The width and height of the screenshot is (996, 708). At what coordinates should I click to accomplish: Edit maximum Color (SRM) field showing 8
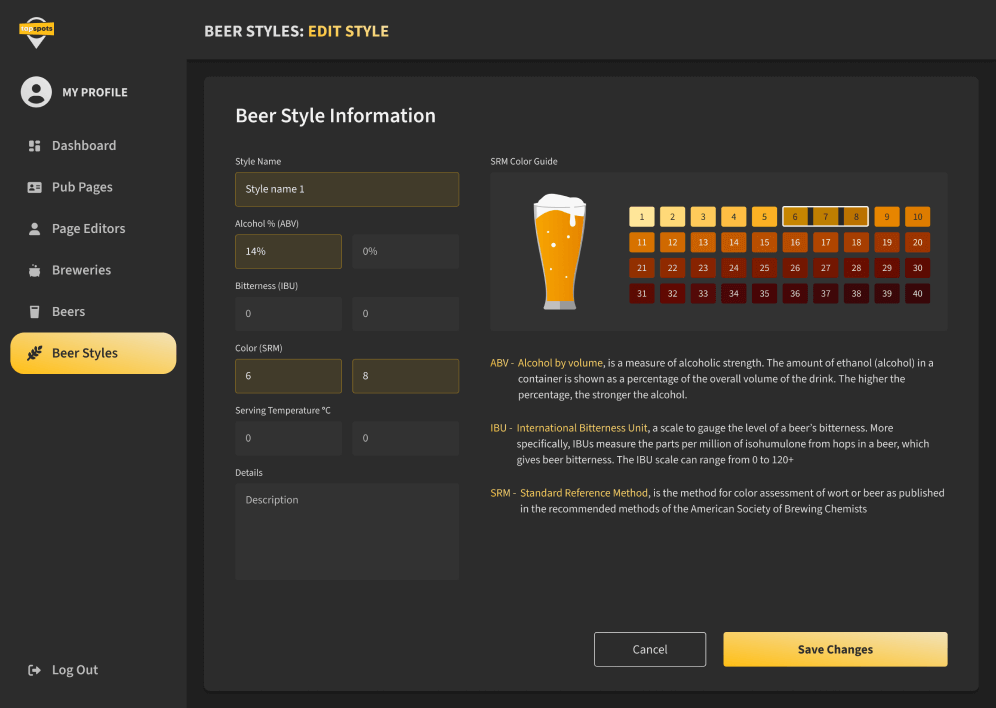tap(405, 376)
